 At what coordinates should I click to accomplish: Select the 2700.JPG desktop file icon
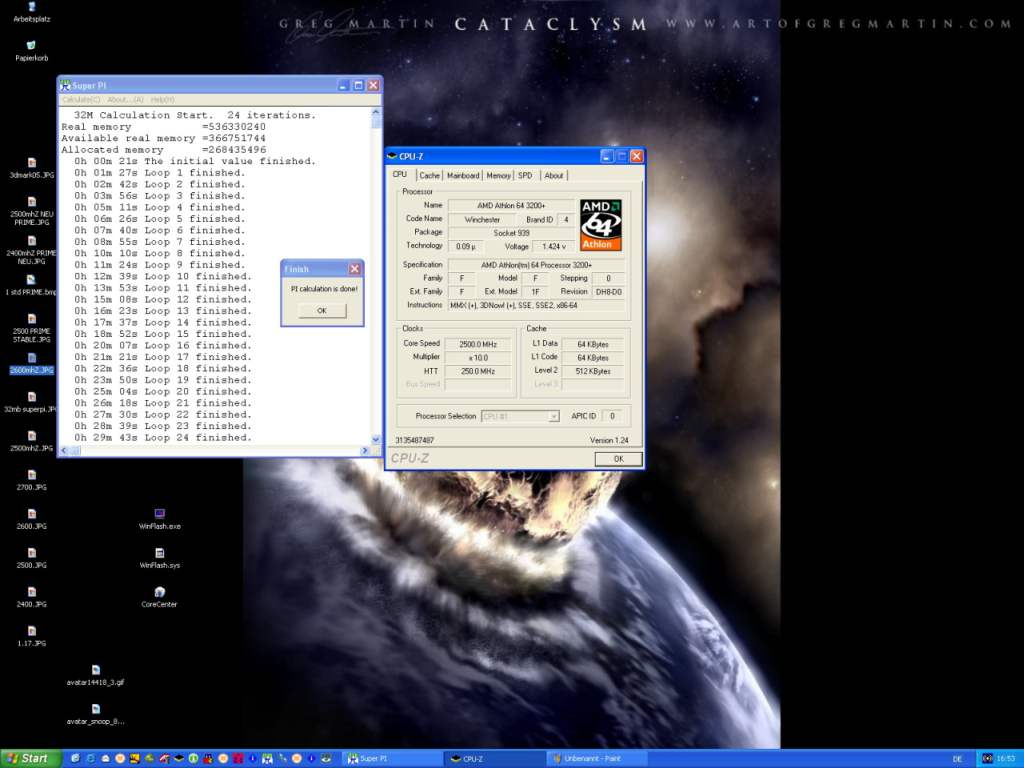(x=31, y=481)
